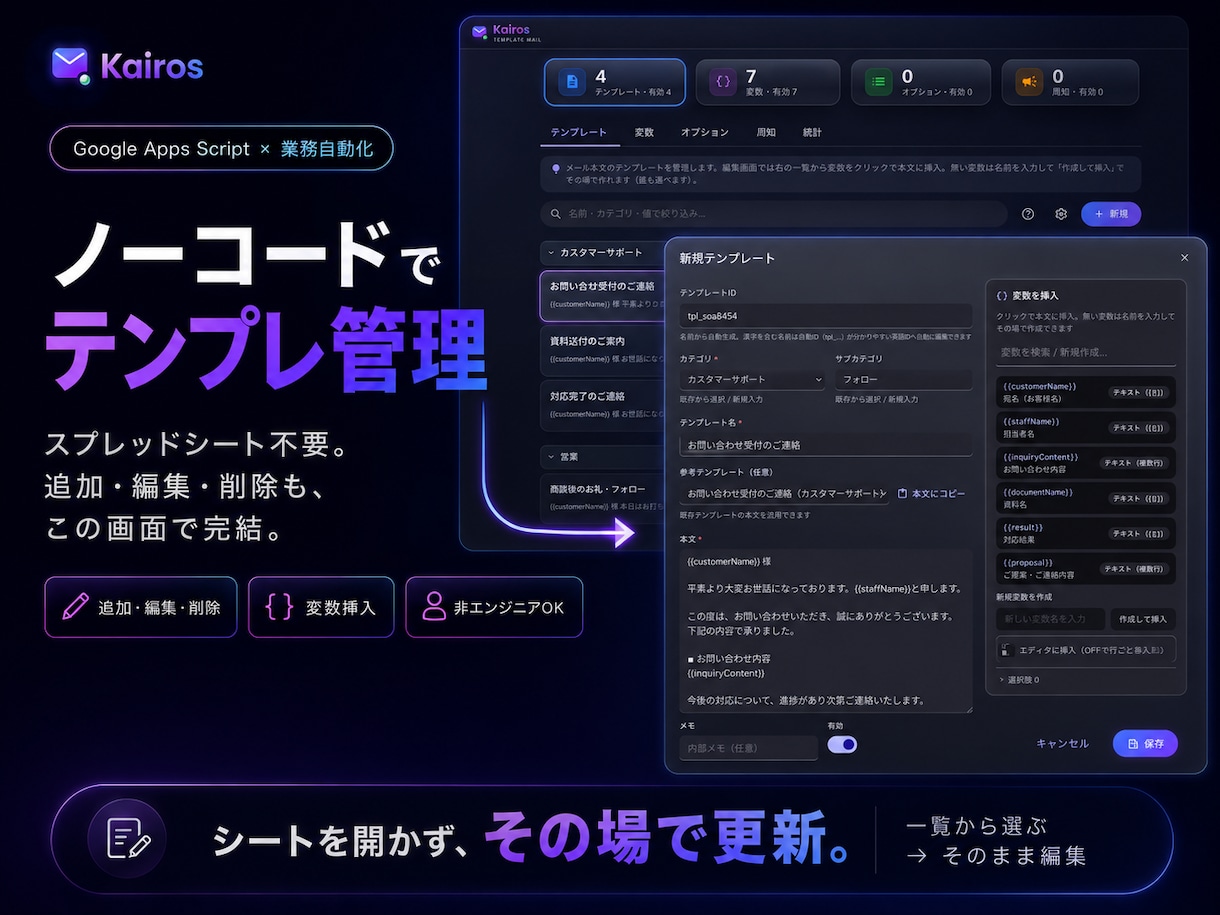Viewport: 1220px width, 915px height.
Task: Select the 周知・有効 0 stat card
Action: pyautogui.click(x=1071, y=83)
